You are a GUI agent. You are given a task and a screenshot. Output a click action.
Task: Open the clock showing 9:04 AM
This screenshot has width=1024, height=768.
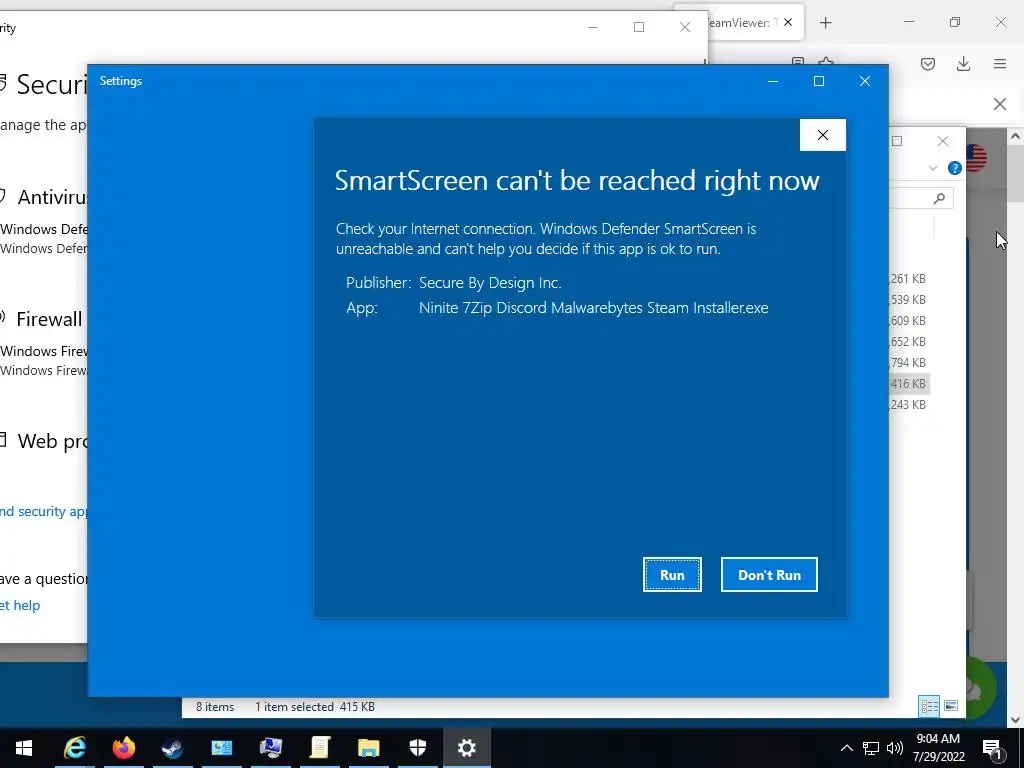(x=938, y=748)
